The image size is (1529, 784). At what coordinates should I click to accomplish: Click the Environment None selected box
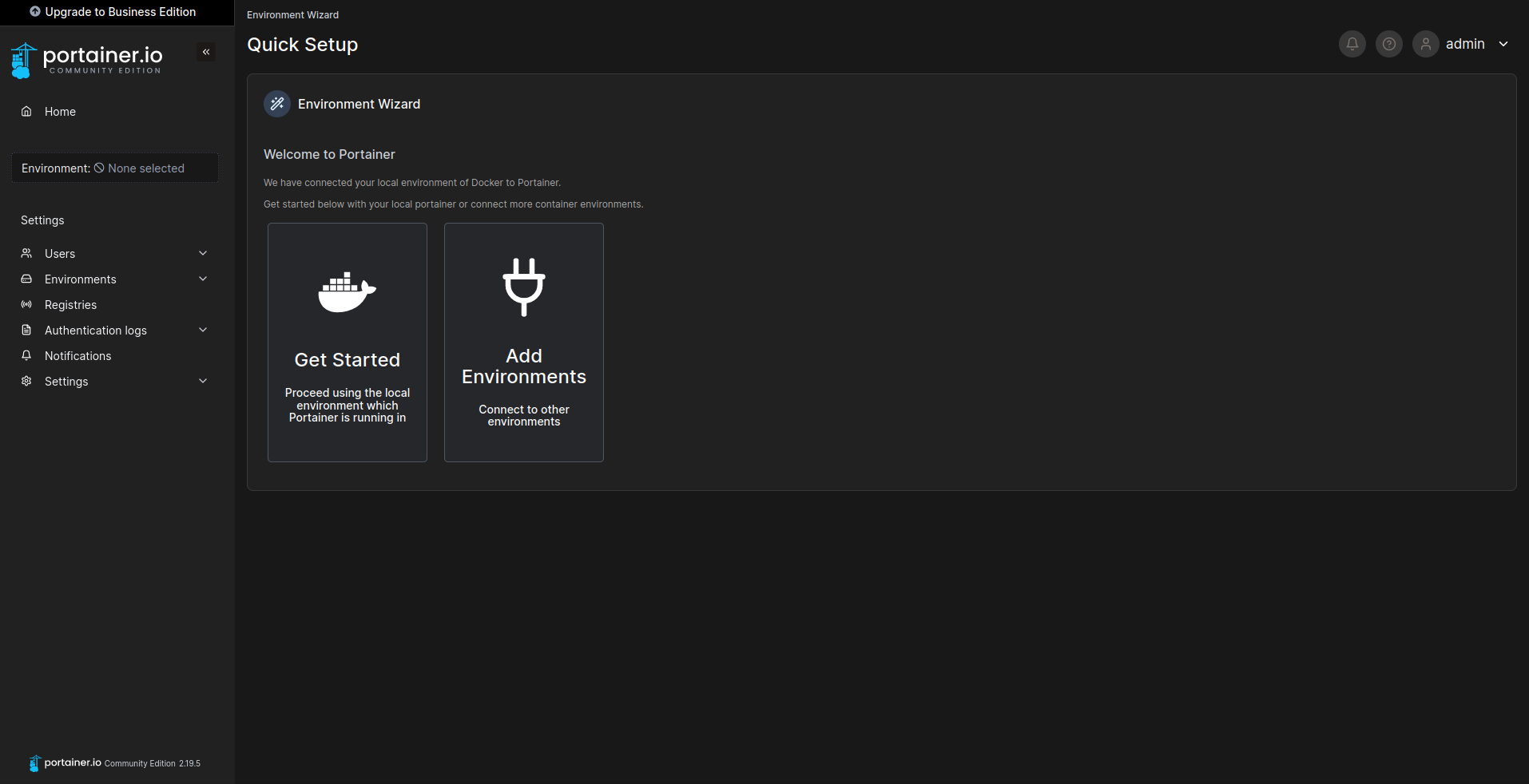(x=114, y=168)
